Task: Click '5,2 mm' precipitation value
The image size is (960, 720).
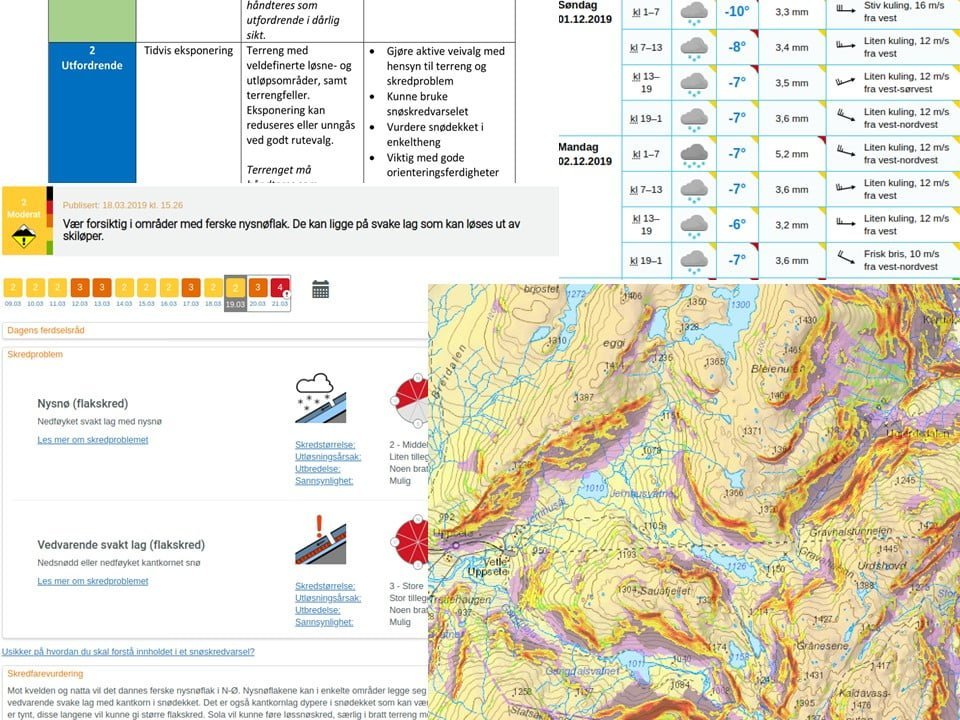Action: 792,154
